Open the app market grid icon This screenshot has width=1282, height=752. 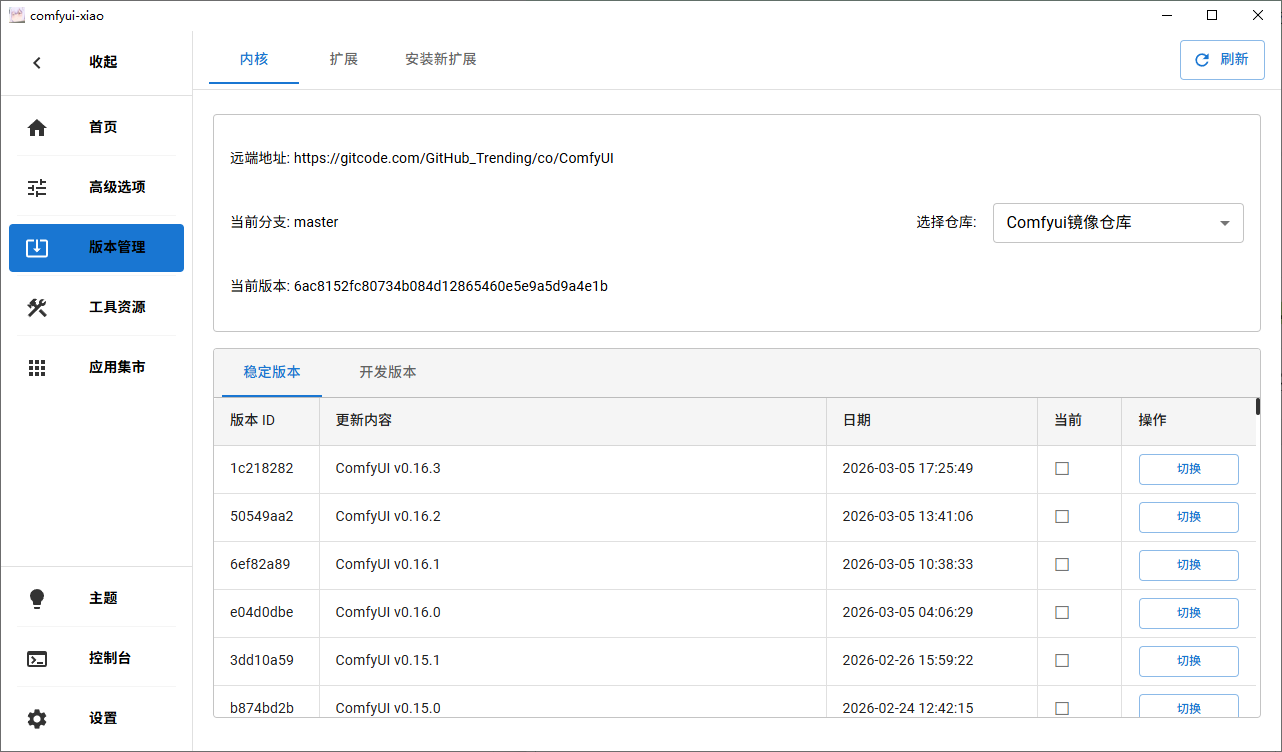[37, 367]
